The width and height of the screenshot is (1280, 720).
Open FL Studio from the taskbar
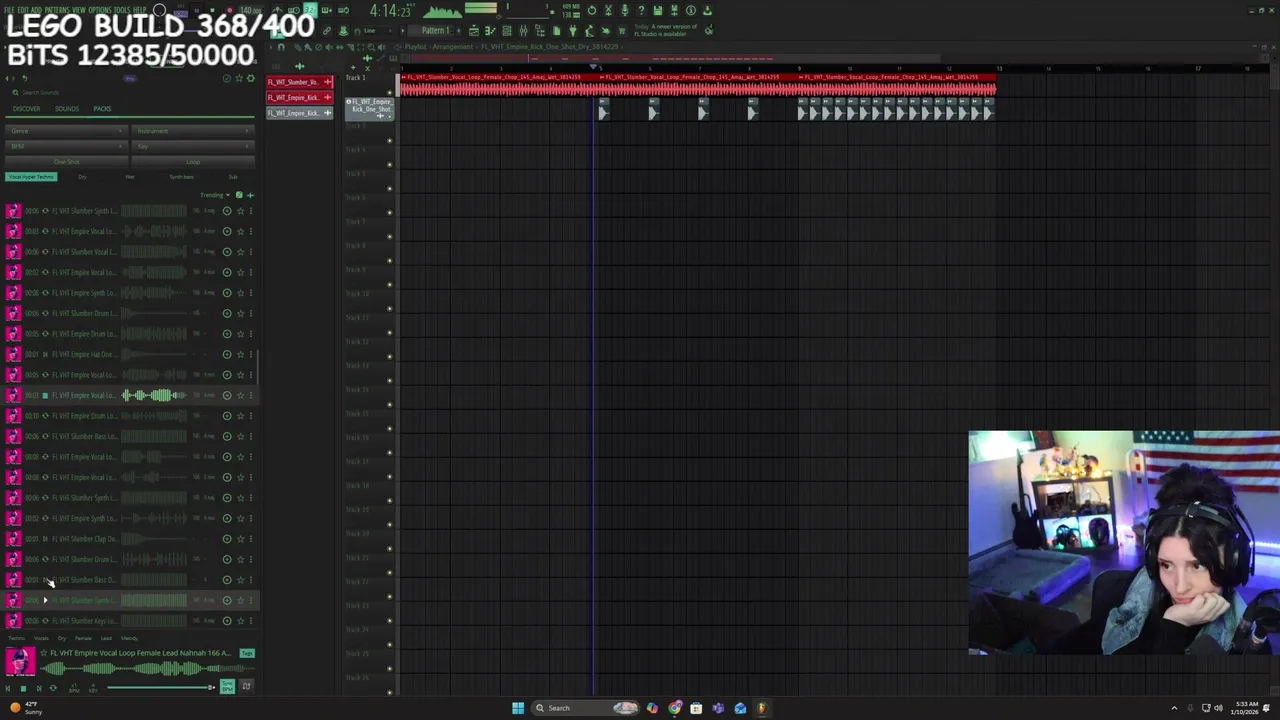click(761, 708)
